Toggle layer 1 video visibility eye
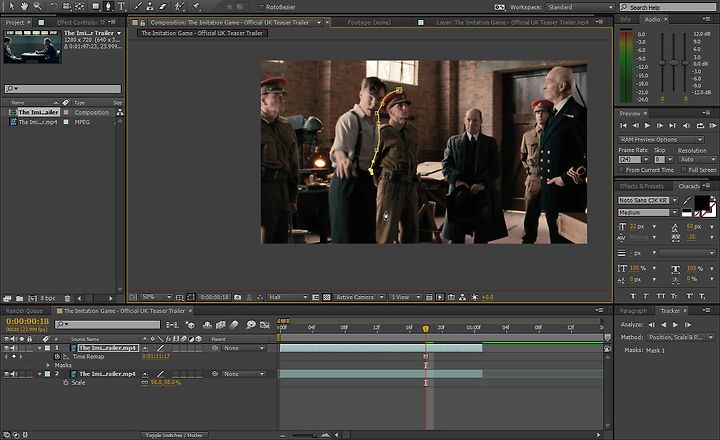 6,348
